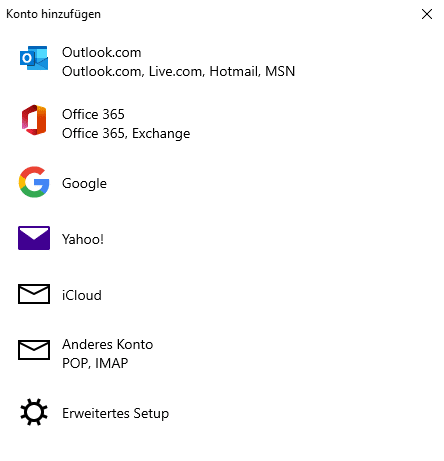Select the Yahoo! account label
The height and width of the screenshot is (461, 444).
83,239
